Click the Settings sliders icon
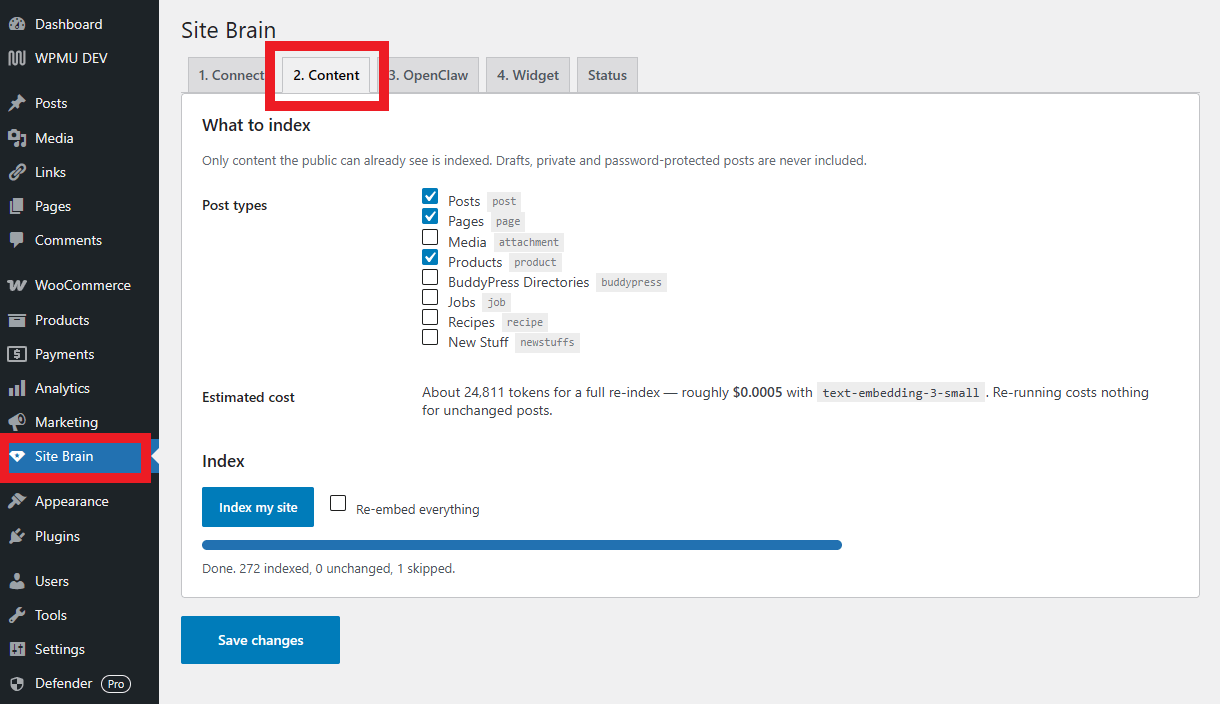This screenshot has height=704, width=1220. tap(17, 649)
